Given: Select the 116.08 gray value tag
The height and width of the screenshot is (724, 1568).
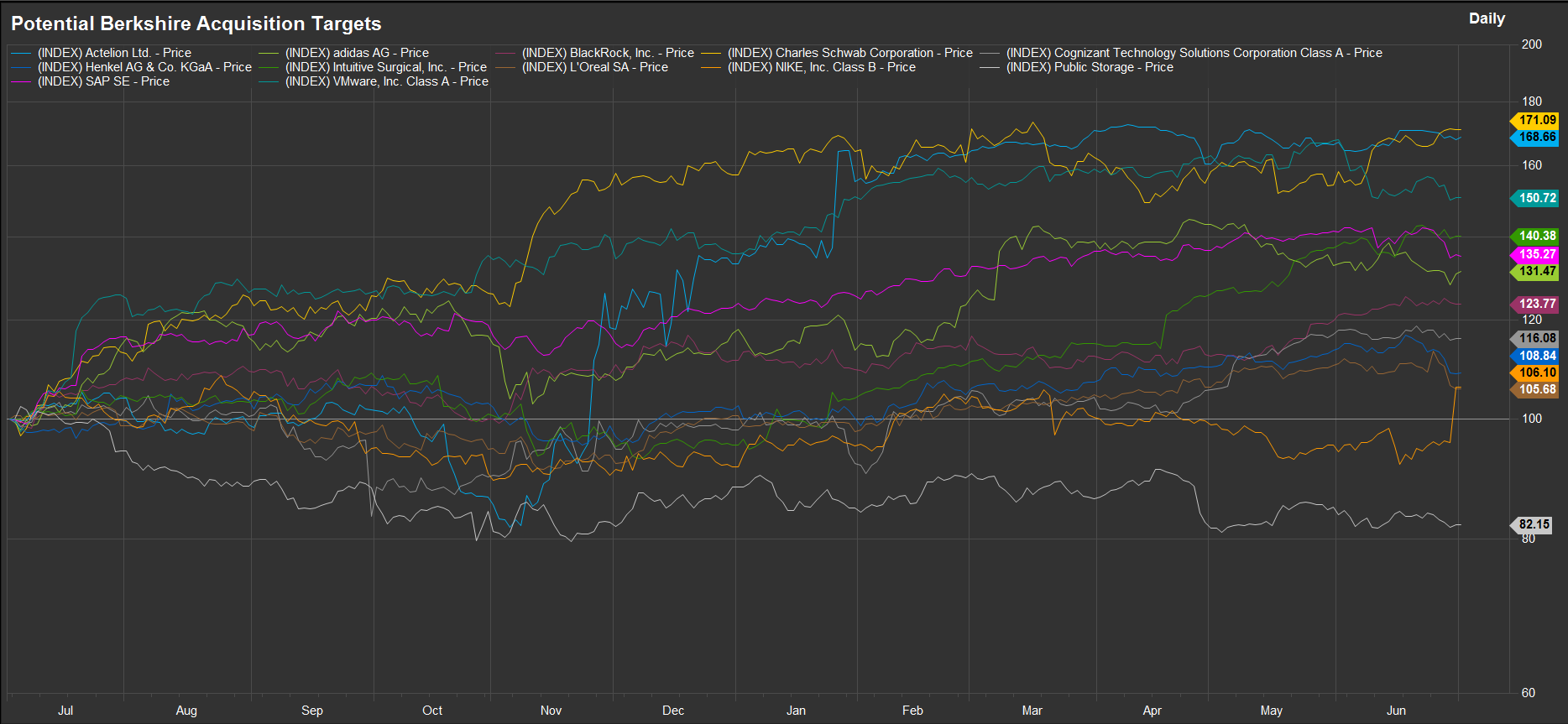Looking at the screenshot, I should 1534,338.
